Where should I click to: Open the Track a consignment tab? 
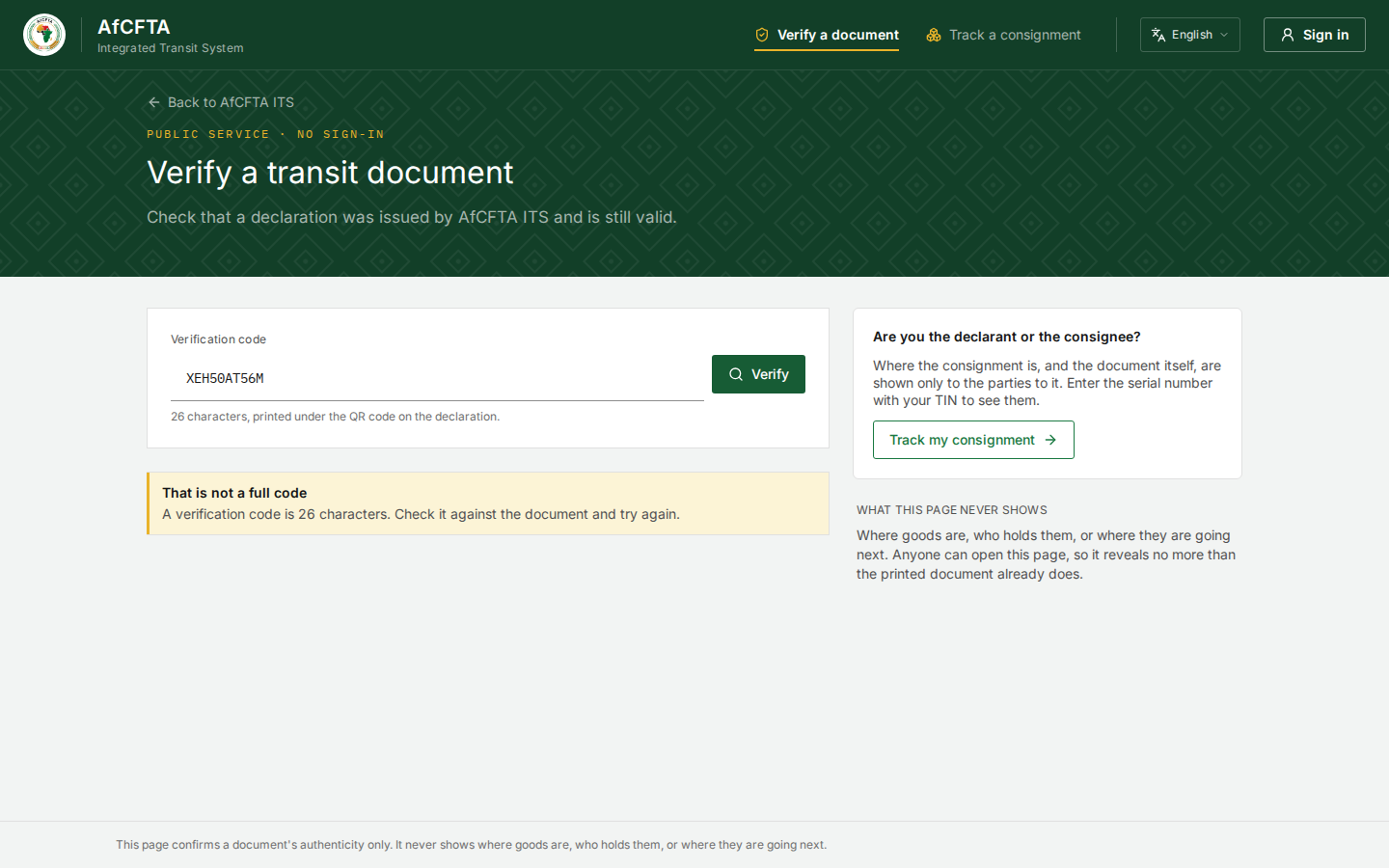[x=1003, y=35]
